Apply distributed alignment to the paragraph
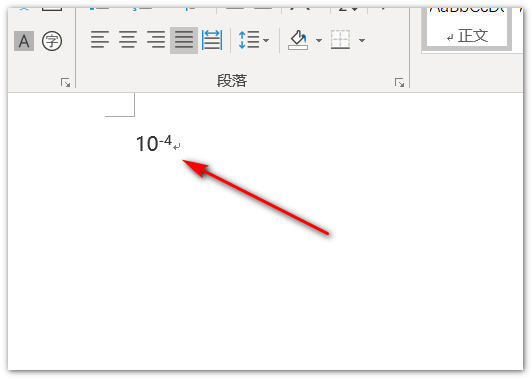This screenshot has width=532, height=379. pyautogui.click(x=212, y=40)
